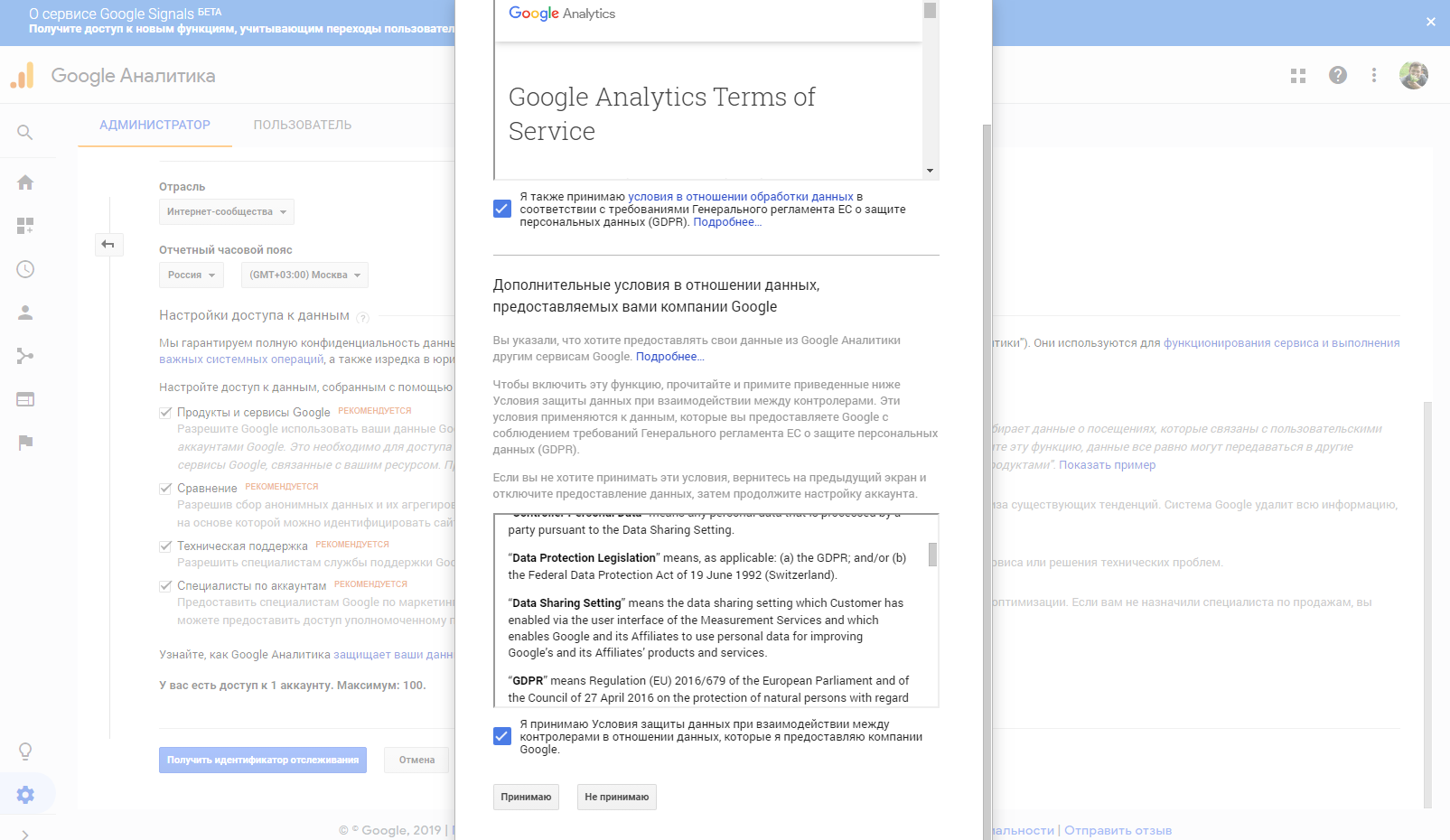1450x840 pixels.
Task: Uncheck the controller data protection terms checkbox
Action: pyautogui.click(x=502, y=736)
